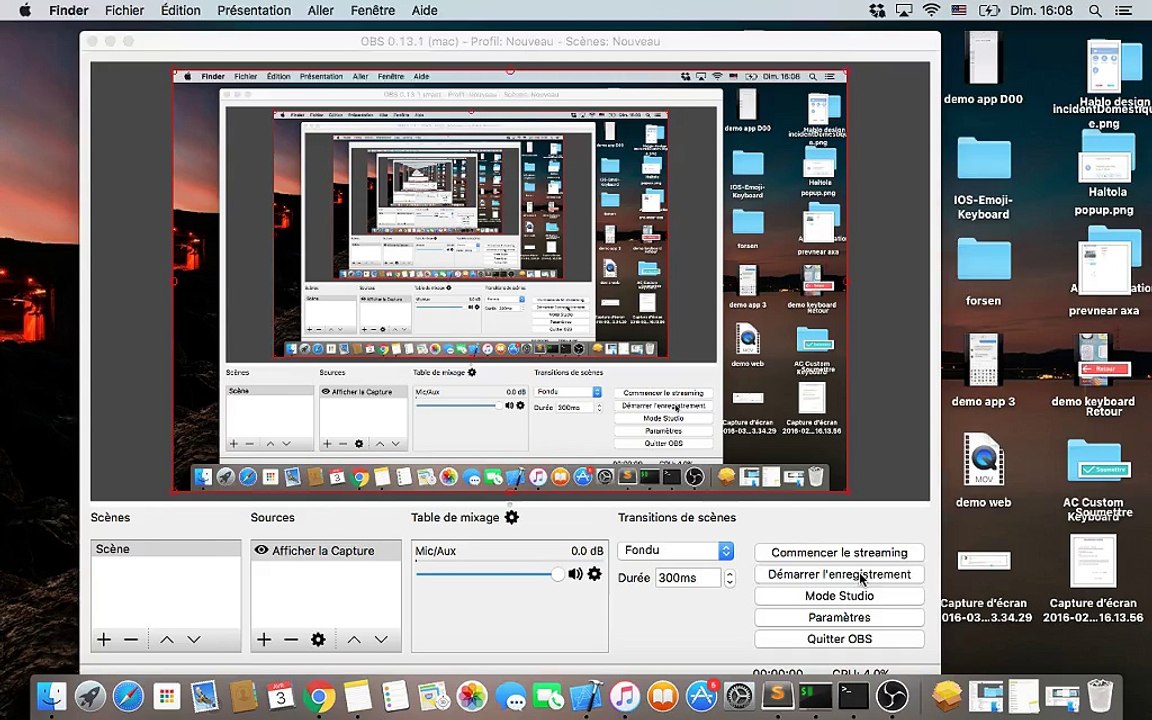Image resolution: width=1152 pixels, height=720 pixels.
Task: Open the Fondu transition dropdown
Action: (x=676, y=550)
